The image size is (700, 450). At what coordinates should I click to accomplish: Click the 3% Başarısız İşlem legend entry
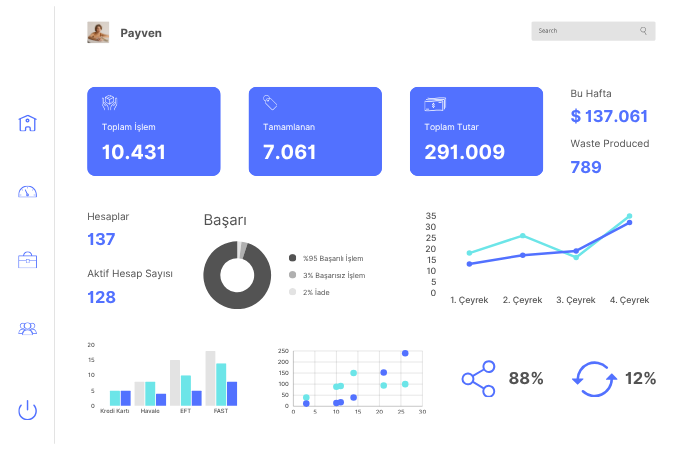pyautogui.click(x=334, y=275)
